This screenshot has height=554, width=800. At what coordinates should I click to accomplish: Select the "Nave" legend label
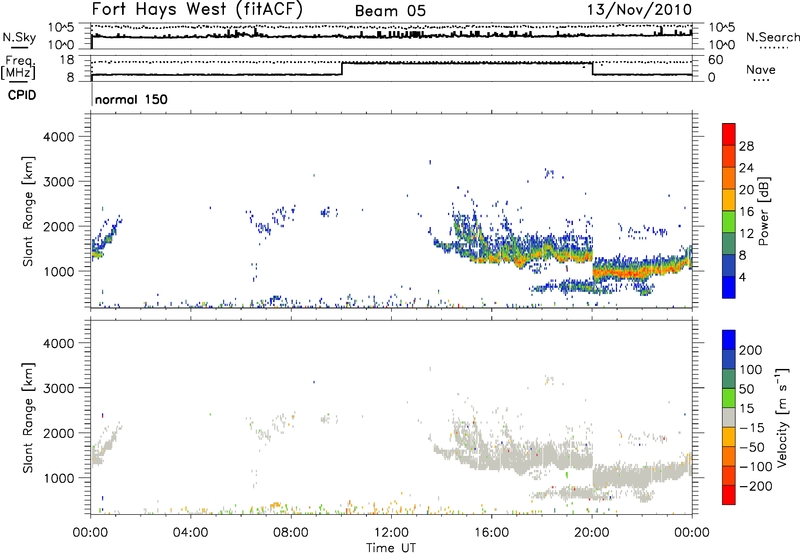coord(761,69)
